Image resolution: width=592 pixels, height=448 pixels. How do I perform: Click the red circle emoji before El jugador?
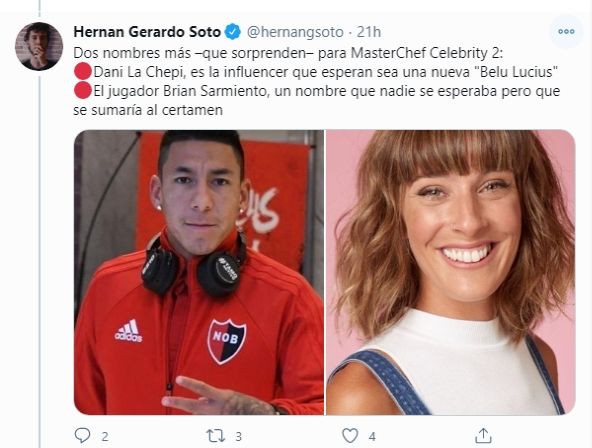tap(83, 91)
